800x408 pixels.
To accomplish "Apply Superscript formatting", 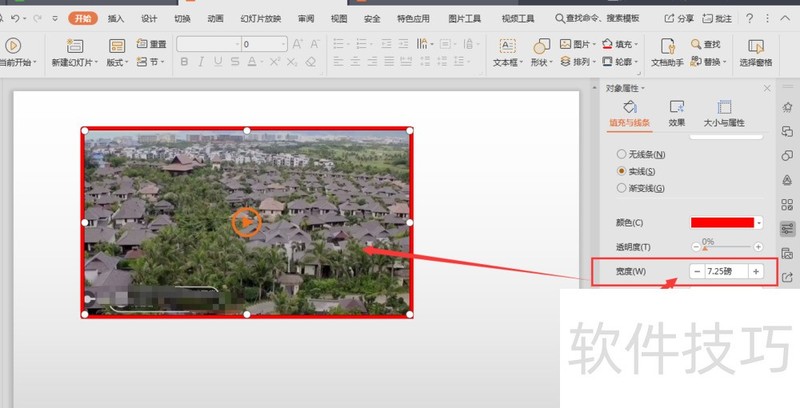I will point(275,62).
